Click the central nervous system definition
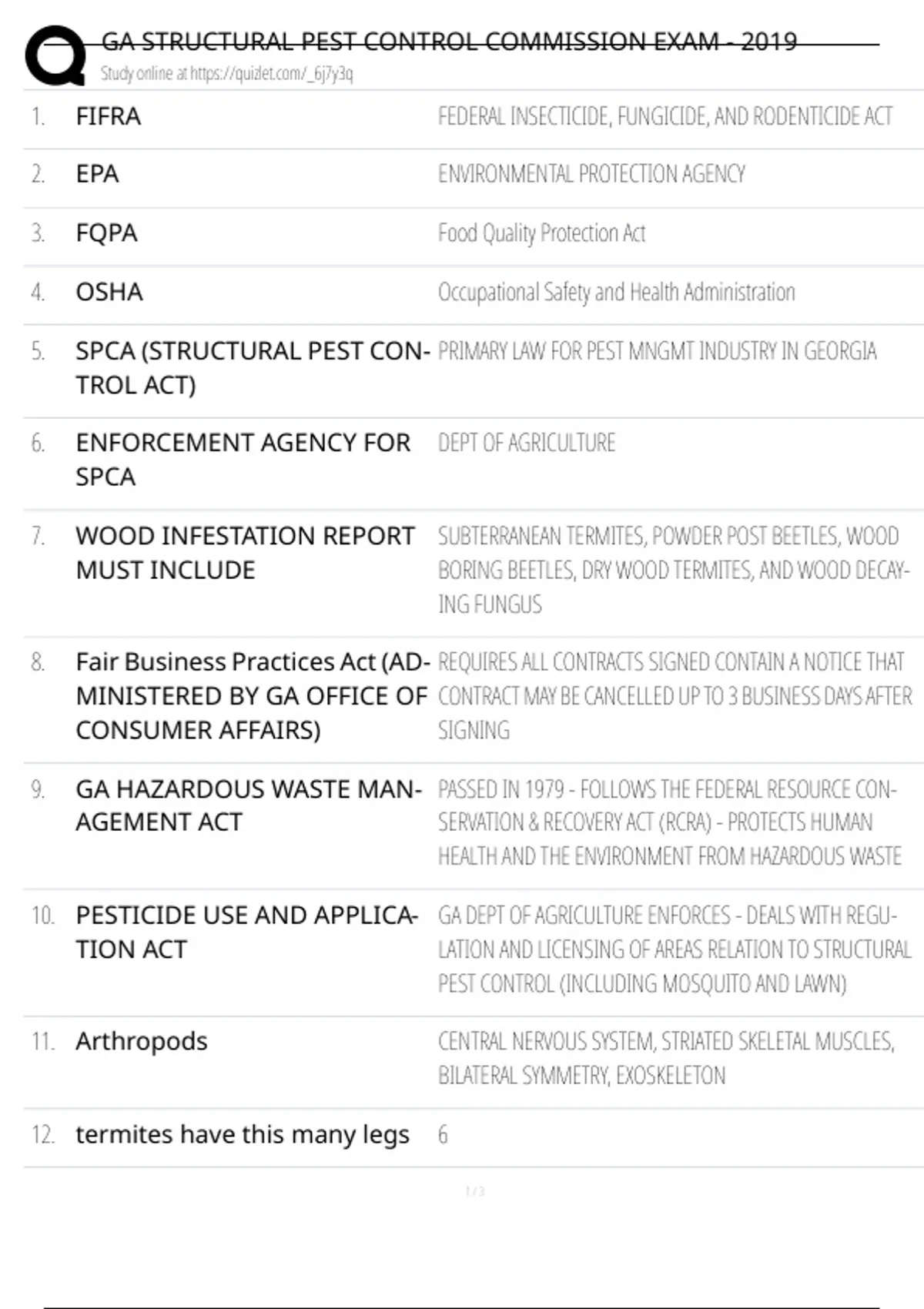924x1309 pixels. [666, 1058]
